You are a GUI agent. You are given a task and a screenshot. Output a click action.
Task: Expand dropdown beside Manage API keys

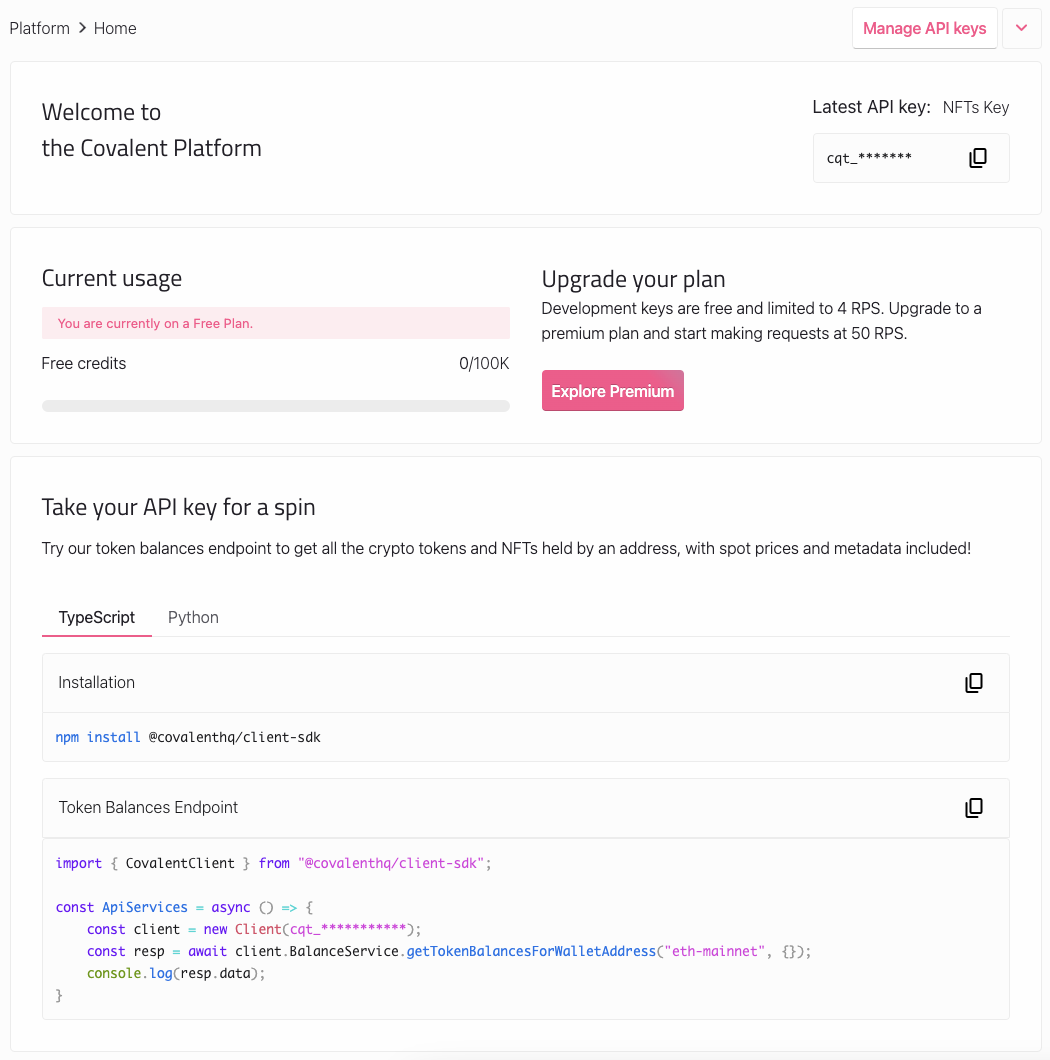click(1022, 28)
